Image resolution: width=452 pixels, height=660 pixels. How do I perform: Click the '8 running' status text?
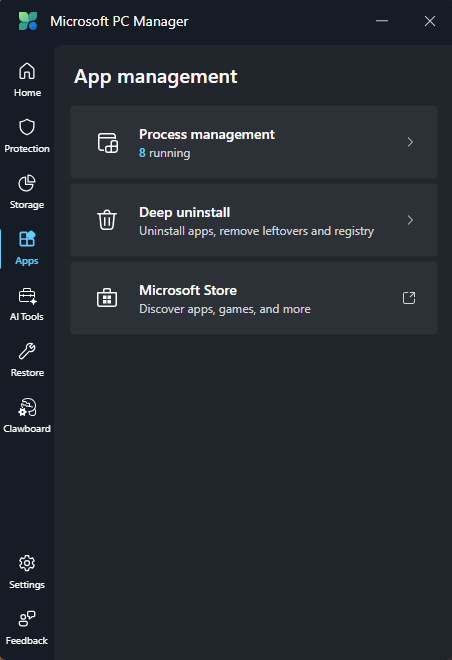point(165,153)
